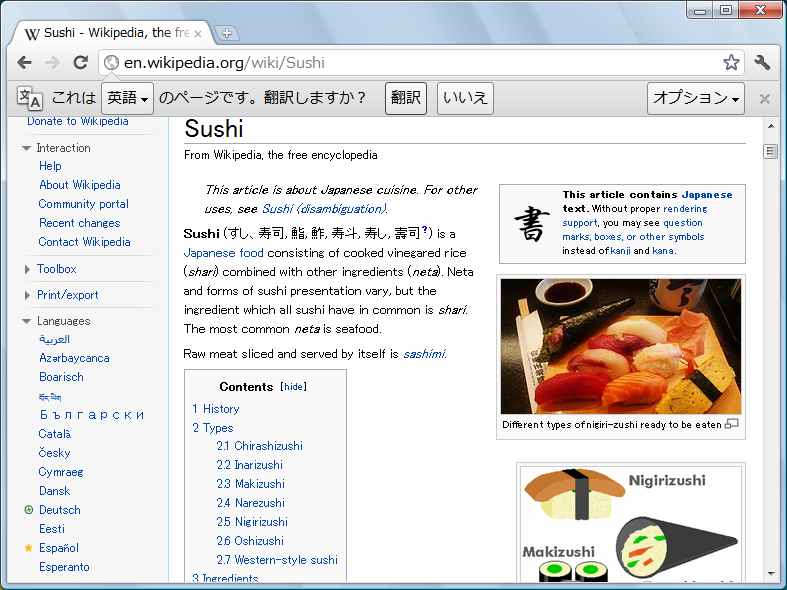Click the kanji calligraphy icon
This screenshot has width=787, height=590.
pos(530,223)
